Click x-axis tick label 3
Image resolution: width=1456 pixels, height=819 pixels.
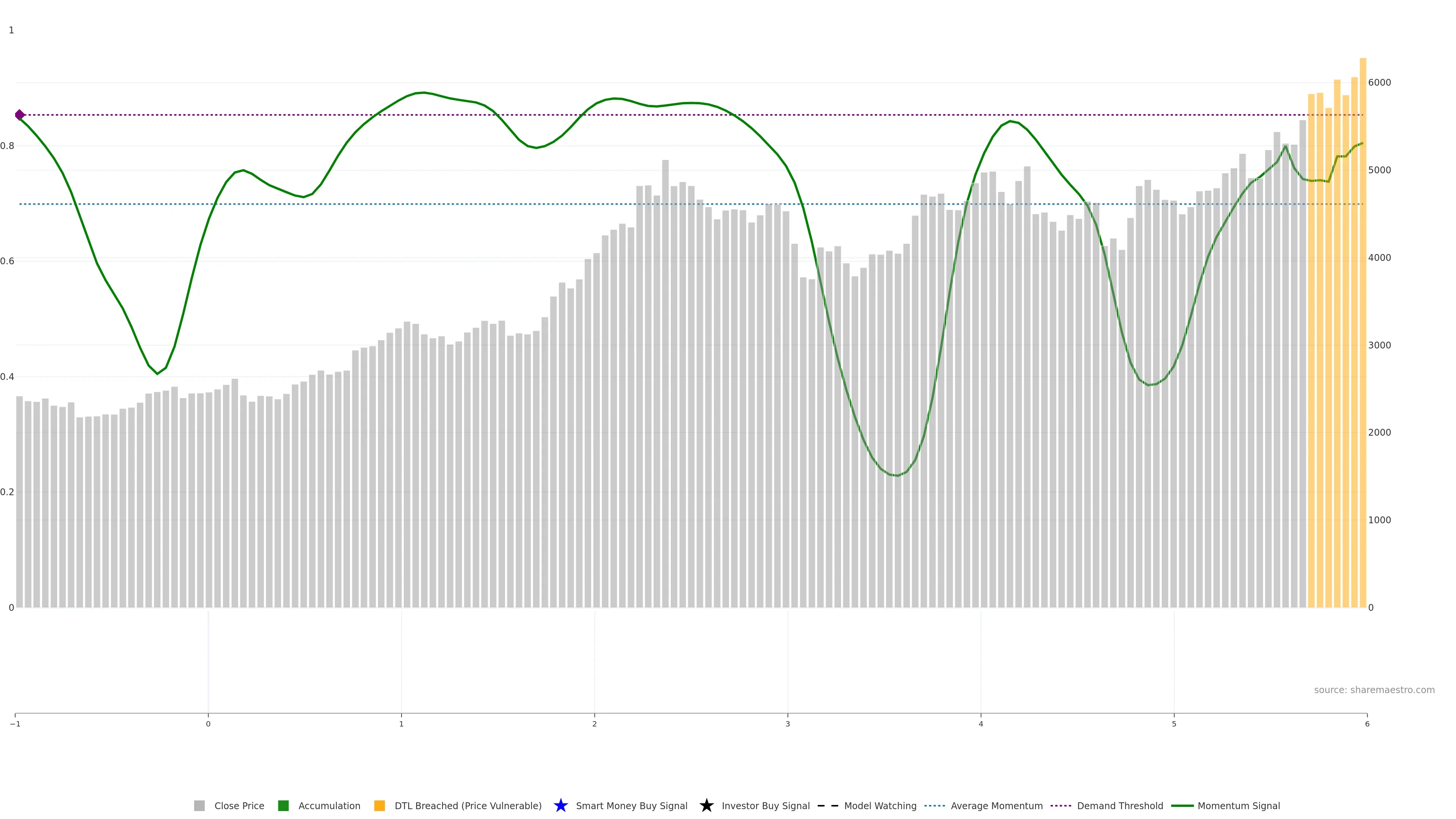[x=788, y=724]
